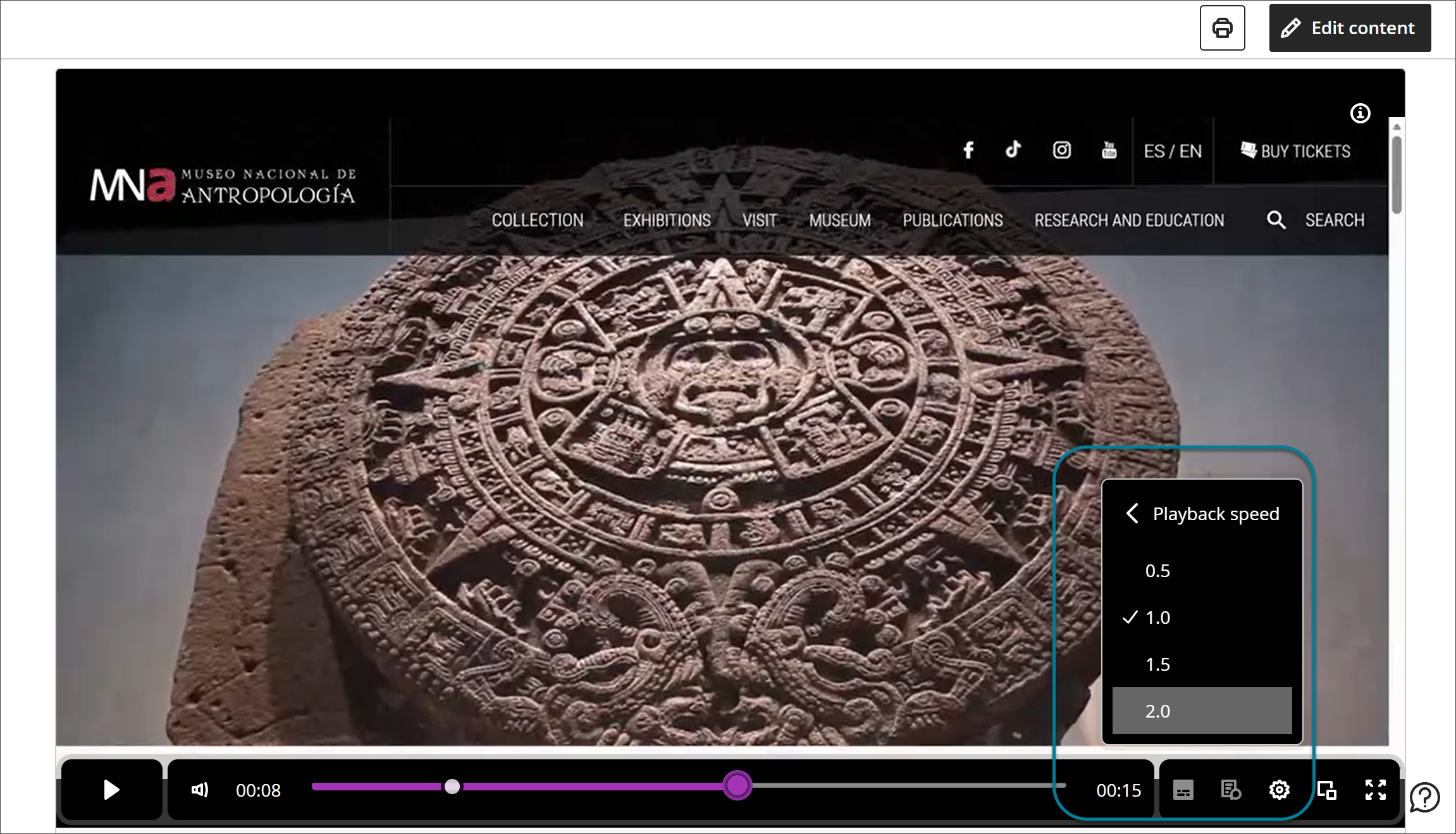Image resolution: width=1456 pixels, height=834 pixels.
Task: Open the COLLECTION menu item
Action: click(538, 220)
